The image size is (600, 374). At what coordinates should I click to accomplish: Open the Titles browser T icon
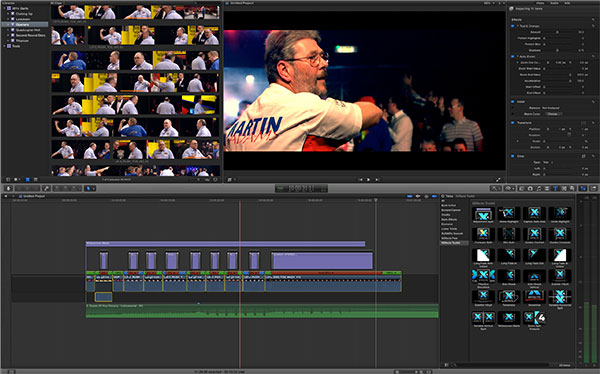[x=555, y=188]
